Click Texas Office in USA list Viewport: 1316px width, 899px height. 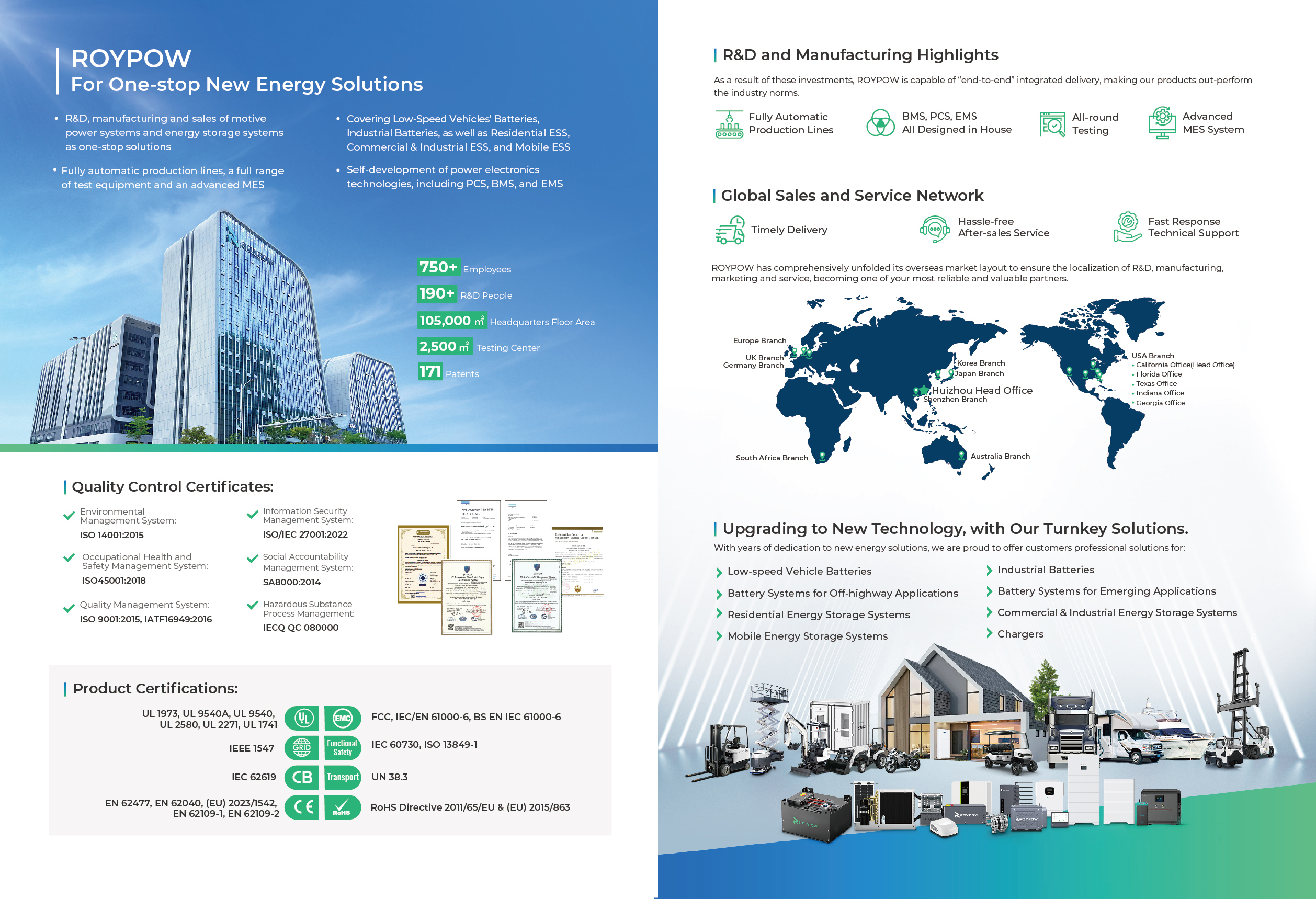(x=1156, y=384)
